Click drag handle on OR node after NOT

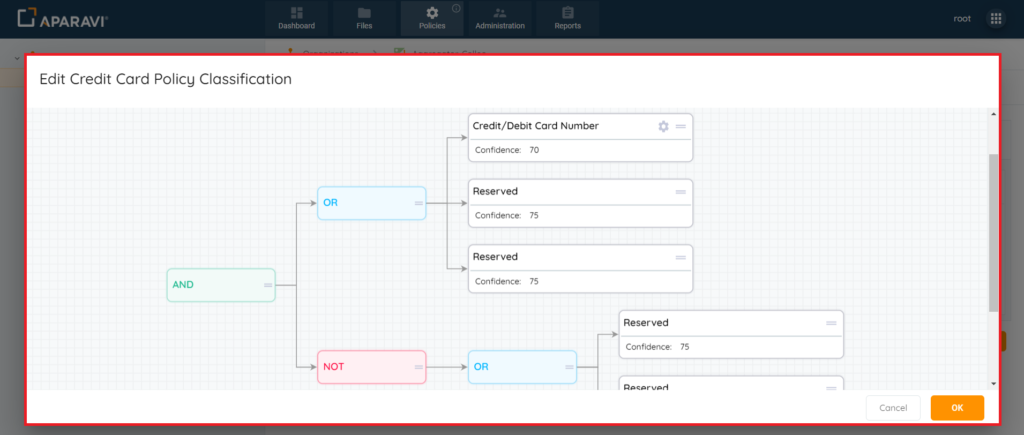pos(569,367)
